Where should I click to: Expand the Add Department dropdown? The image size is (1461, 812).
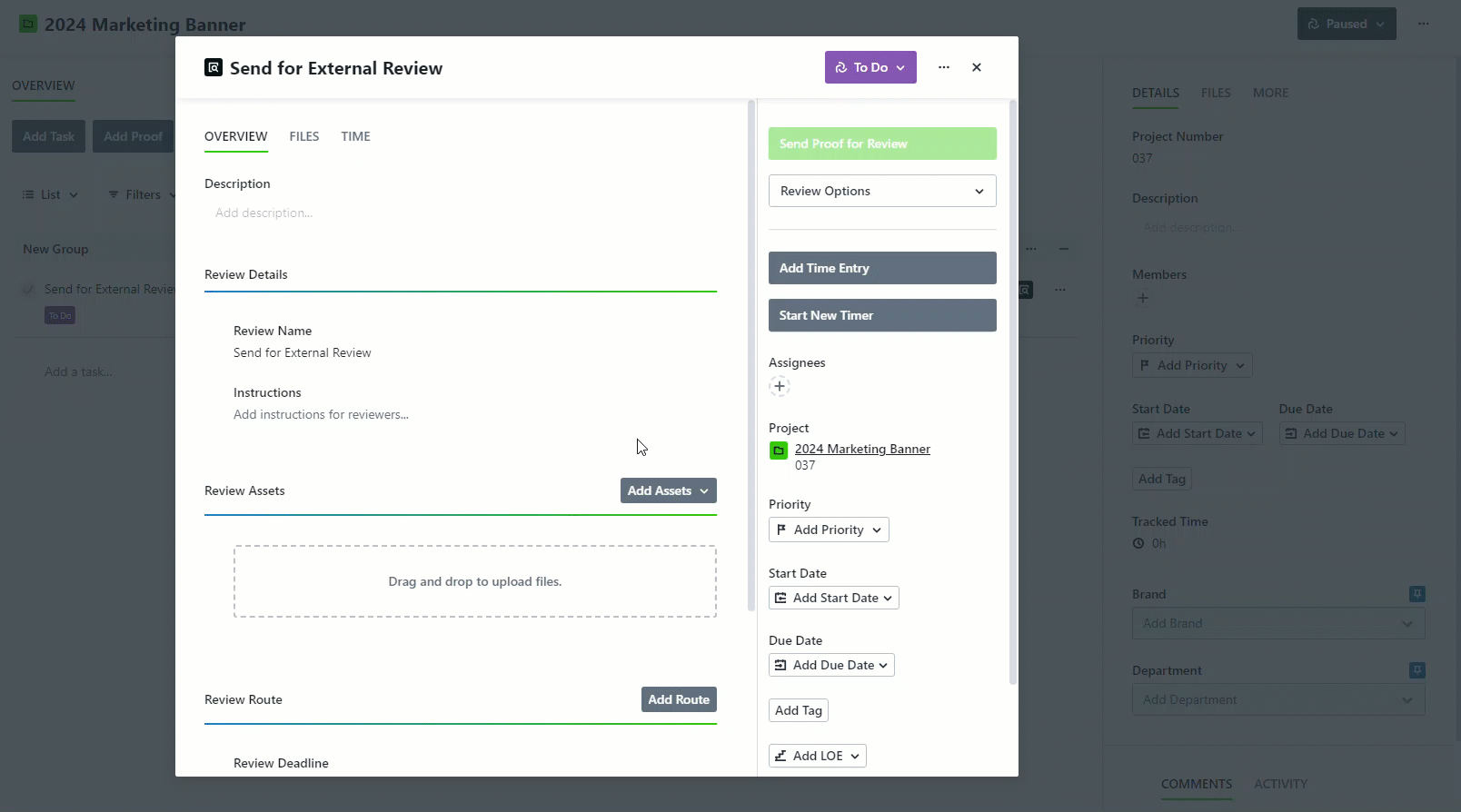(1278, 699)
